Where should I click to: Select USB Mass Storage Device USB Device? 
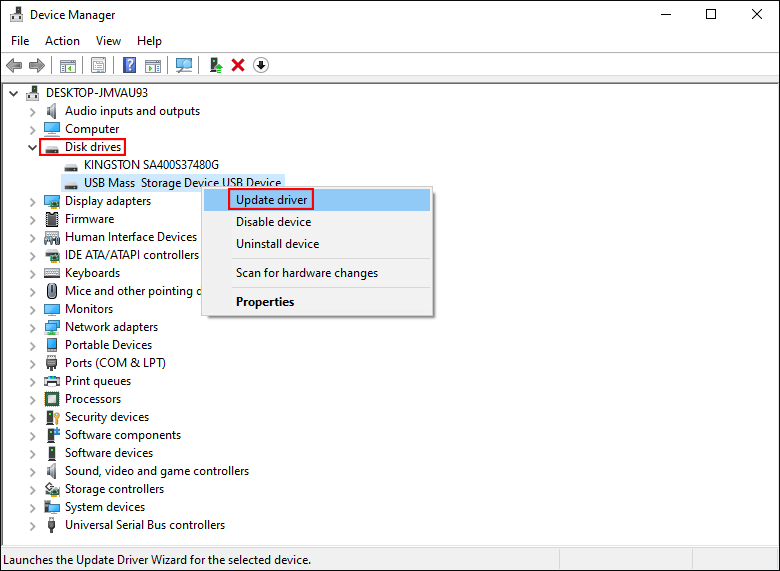coord(183,183)
